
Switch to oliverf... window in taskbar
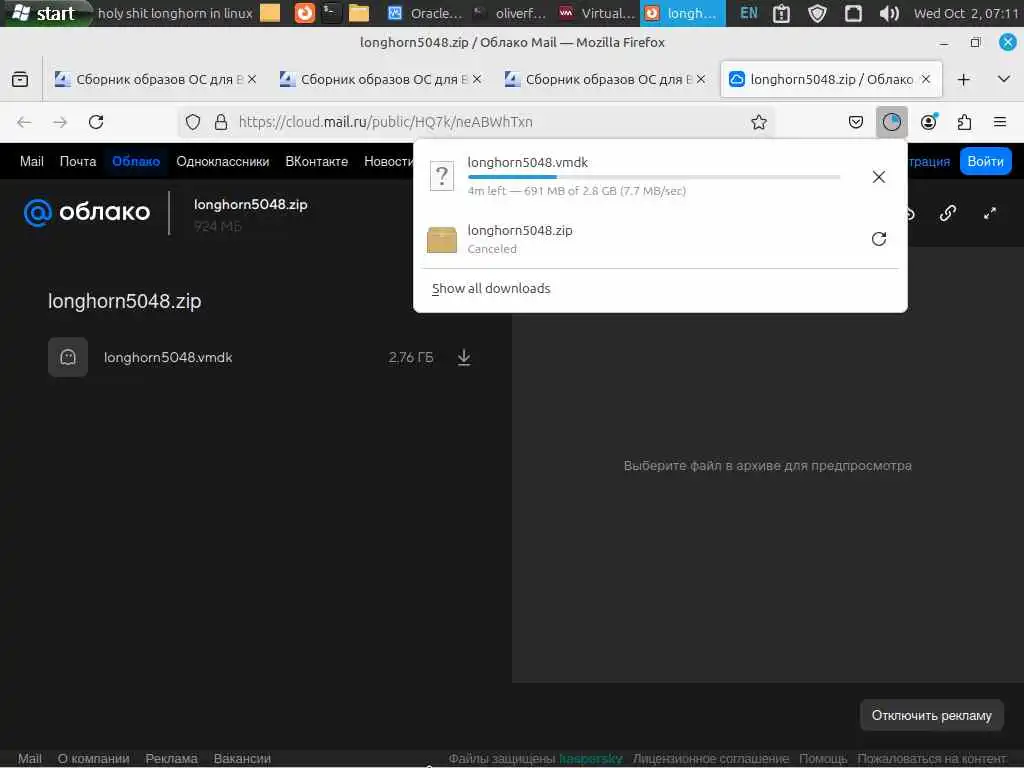click(x=511, y=13)
